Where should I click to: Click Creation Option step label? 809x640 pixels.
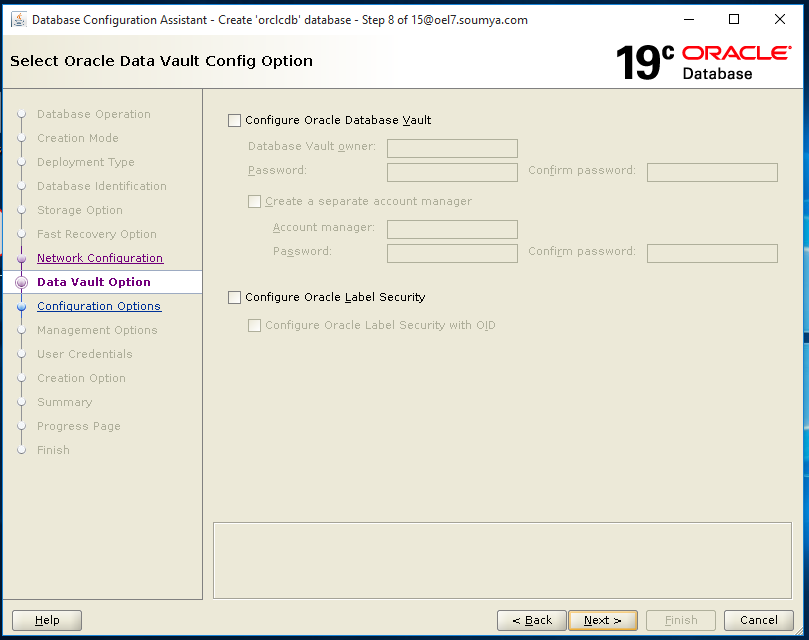(81, 378)
